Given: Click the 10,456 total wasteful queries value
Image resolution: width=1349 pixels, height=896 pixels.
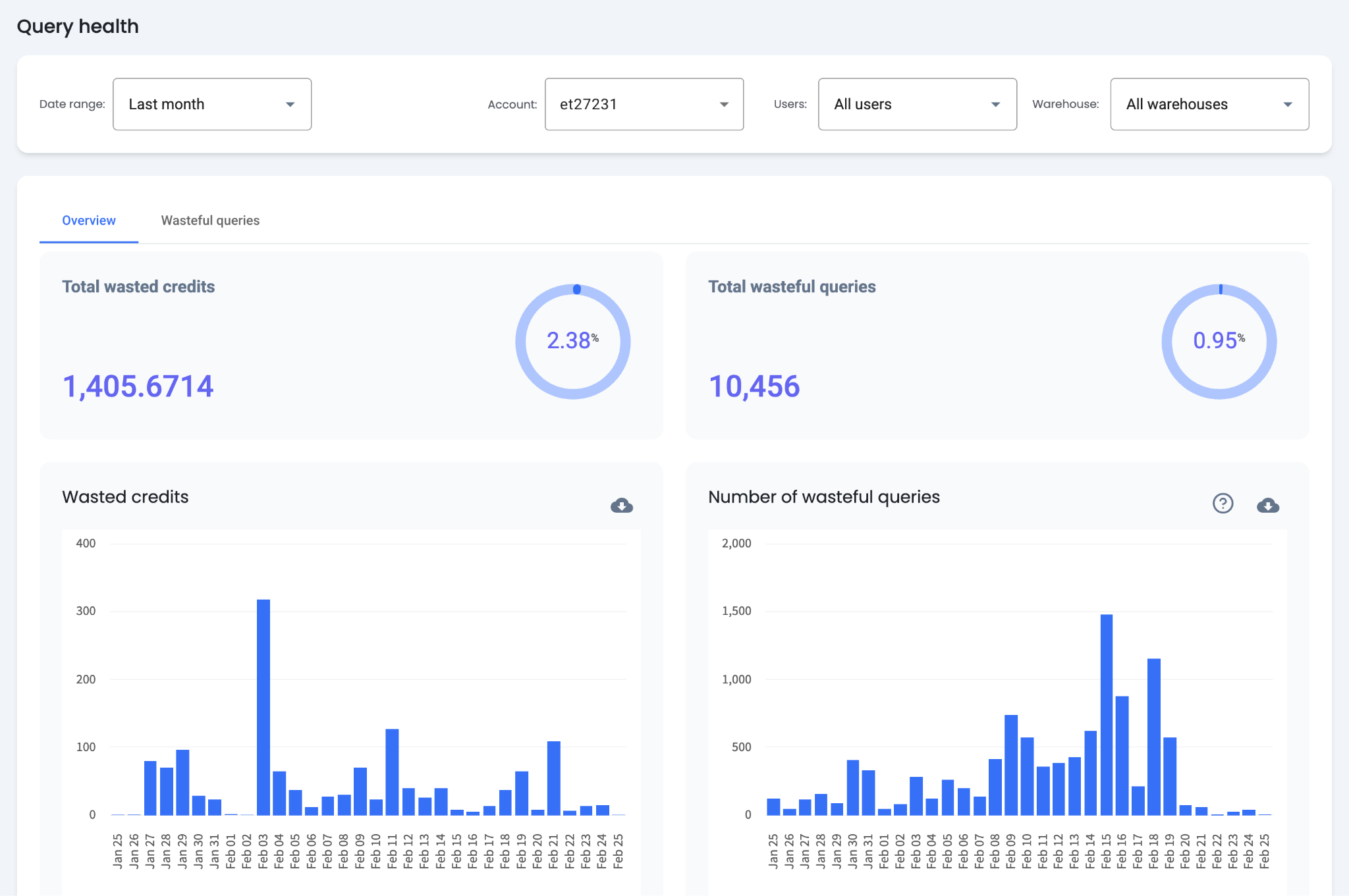Looking at the screenshot, I should 754,386.
